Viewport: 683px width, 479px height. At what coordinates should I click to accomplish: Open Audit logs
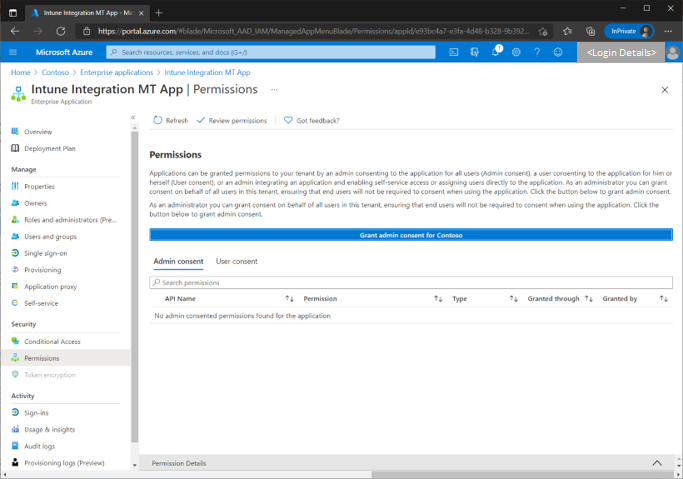tap(40, 446)
